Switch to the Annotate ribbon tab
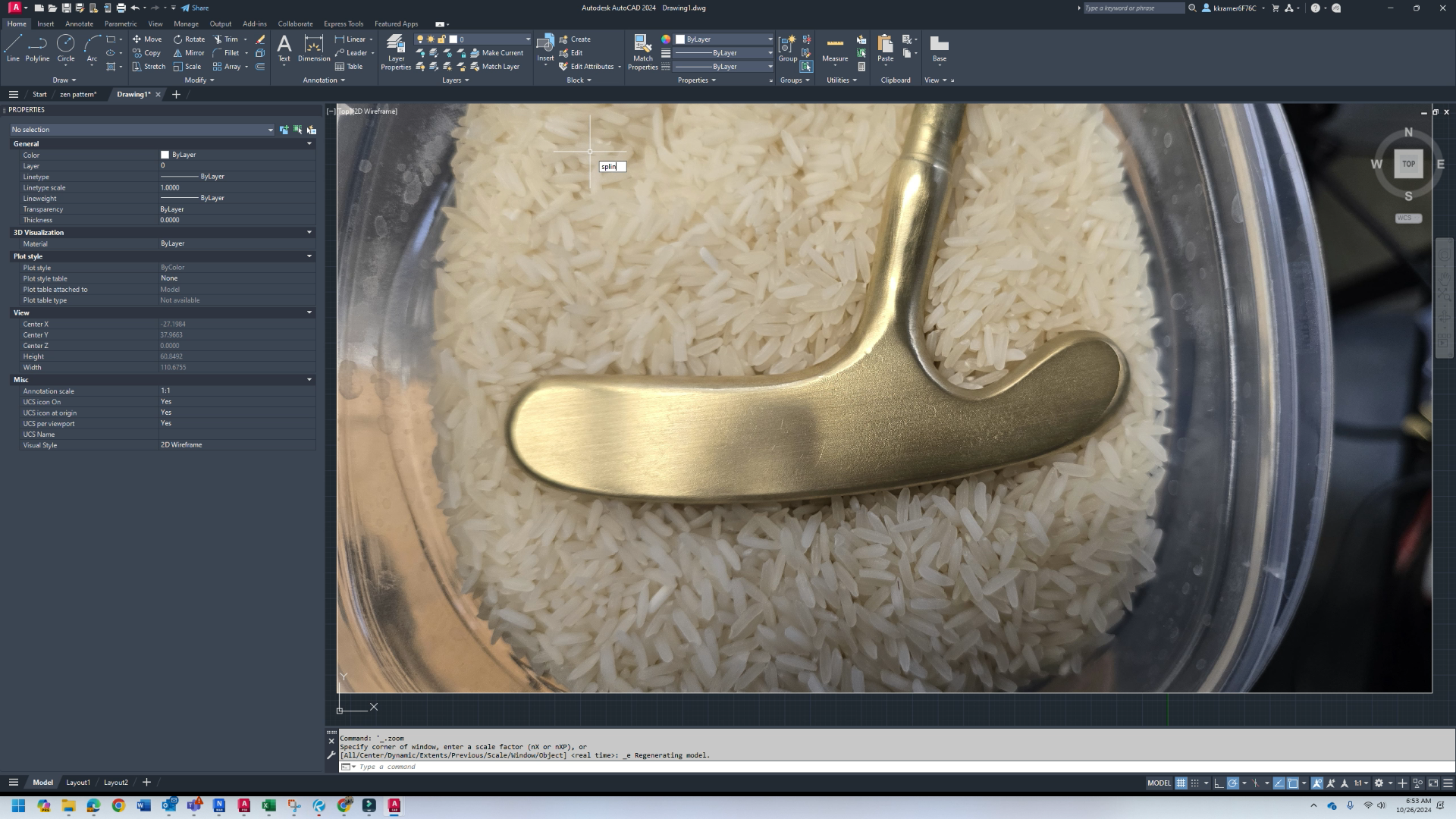1456x819 pixels. (x=79, y=24)
